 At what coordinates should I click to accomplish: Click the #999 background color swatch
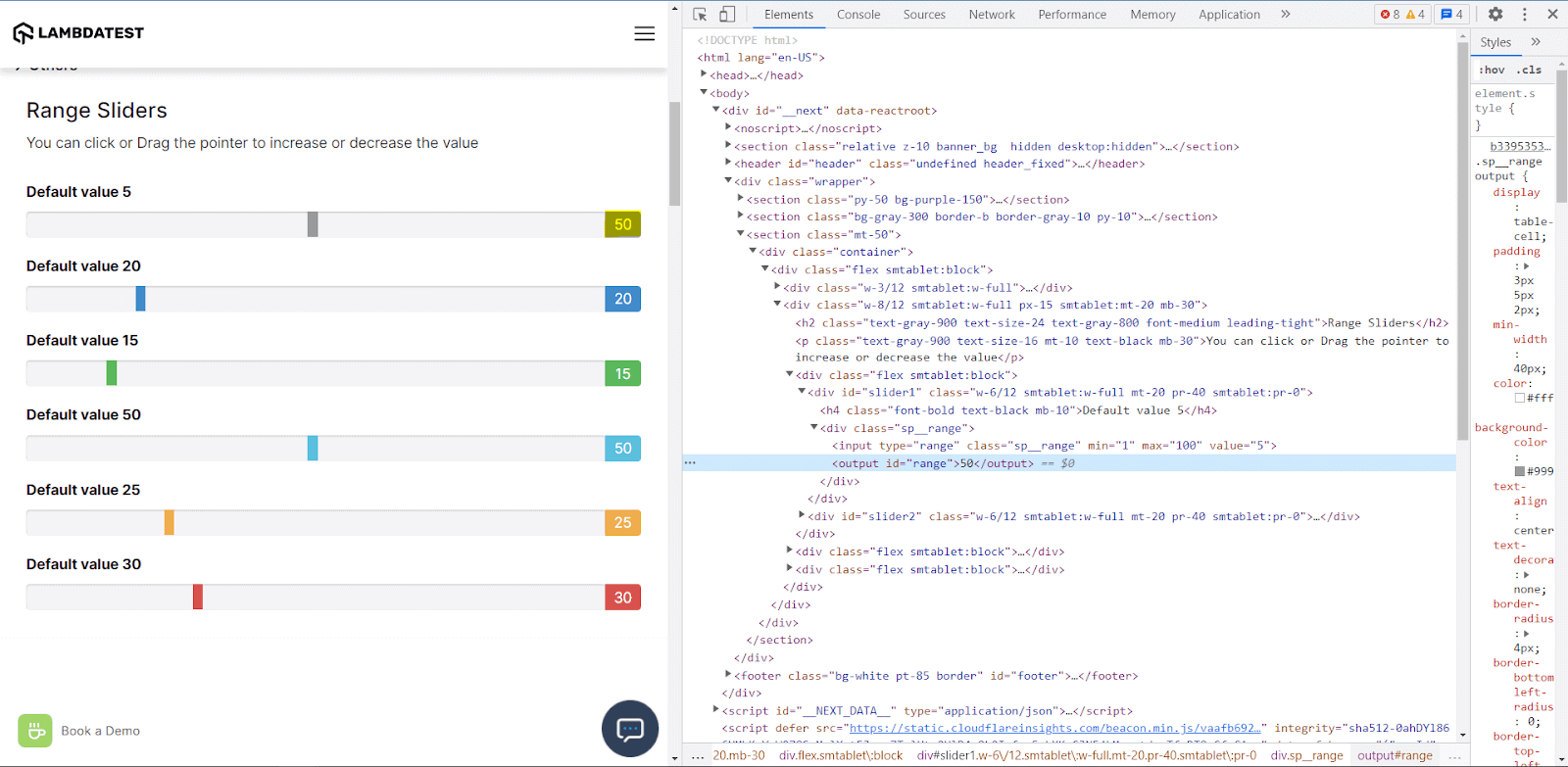(x=1519, y=472)
